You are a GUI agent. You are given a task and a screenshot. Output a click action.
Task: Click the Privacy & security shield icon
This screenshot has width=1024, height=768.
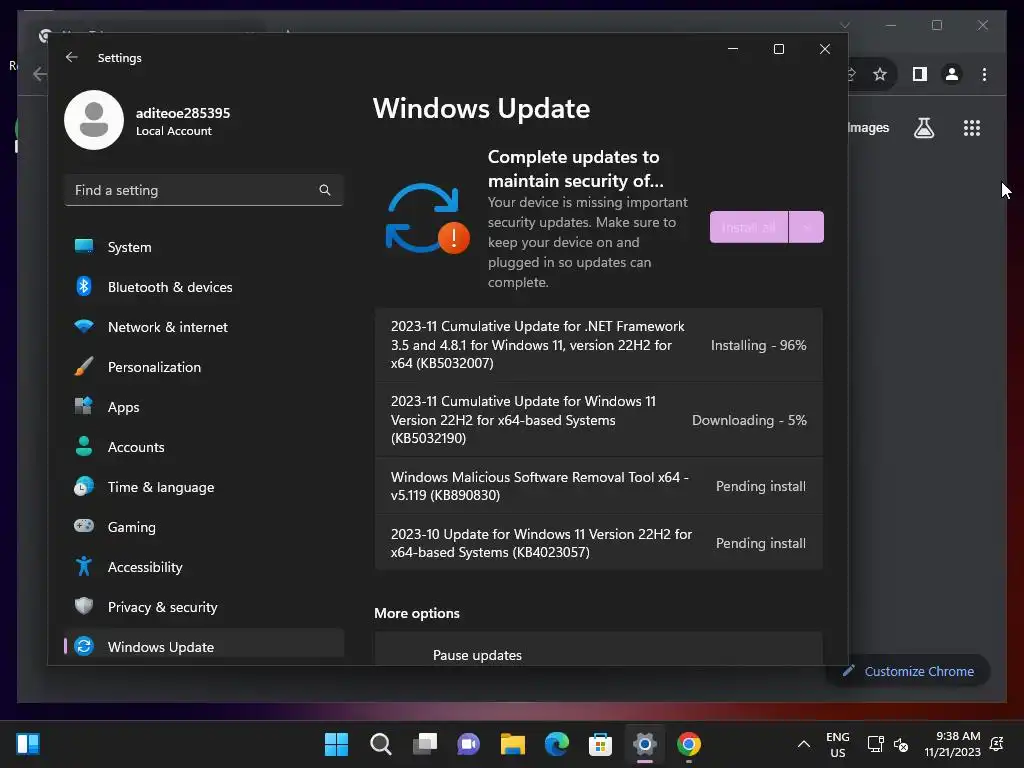tap(84, 606)
